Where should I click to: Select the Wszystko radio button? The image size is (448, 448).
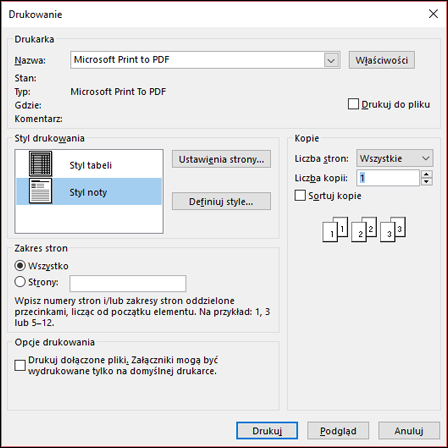20,266
